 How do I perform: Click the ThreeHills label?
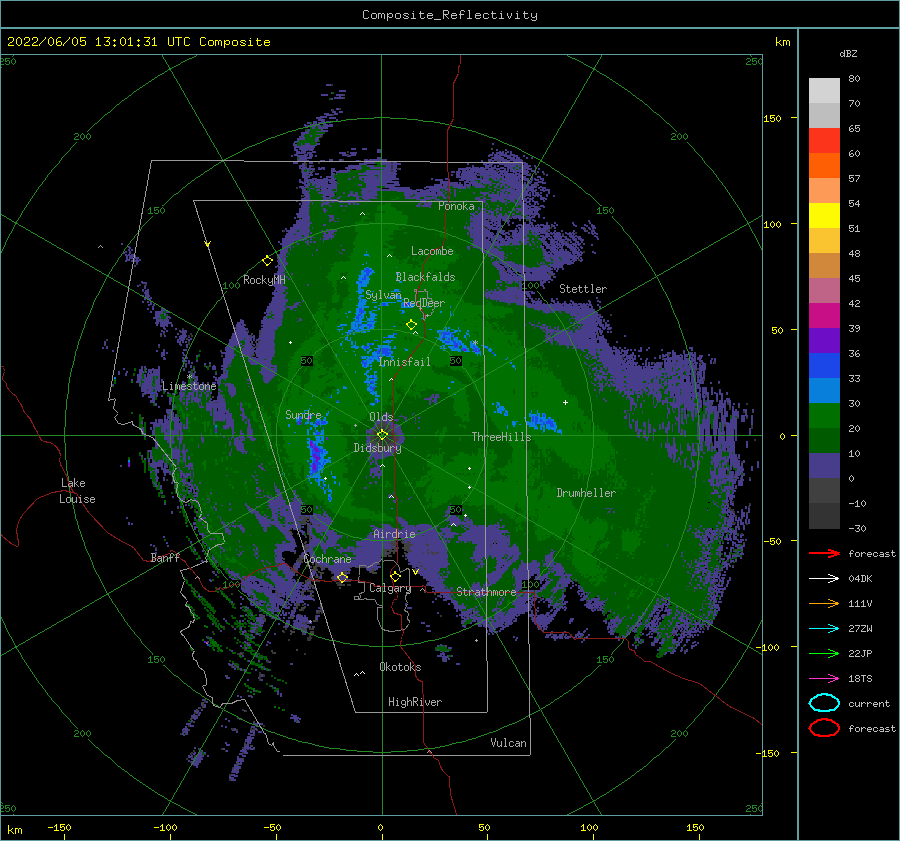pyautogui.click(x=501, y=437)
